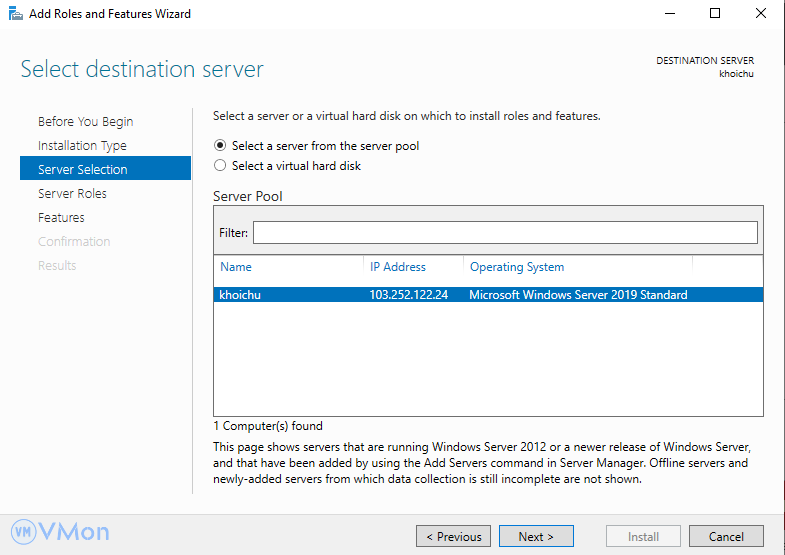Open the Installation Type step
This screenshot has width=785, height=555.
(82, 146)
